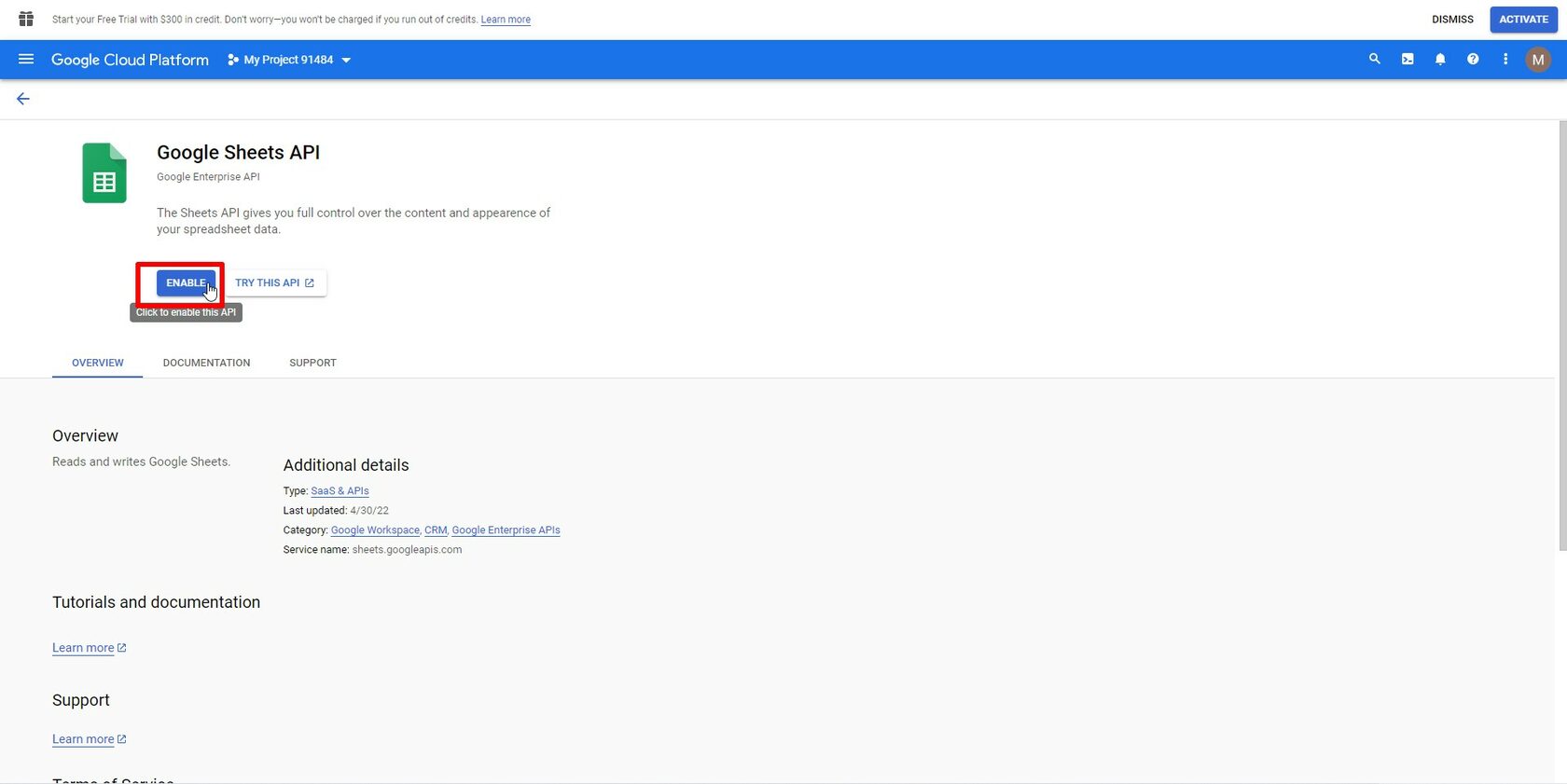Image resolution: width=1567 pixels, height=784 pixels.
Task: Click the page vertical scrollbar
Action: click(x=1562, y=336)
